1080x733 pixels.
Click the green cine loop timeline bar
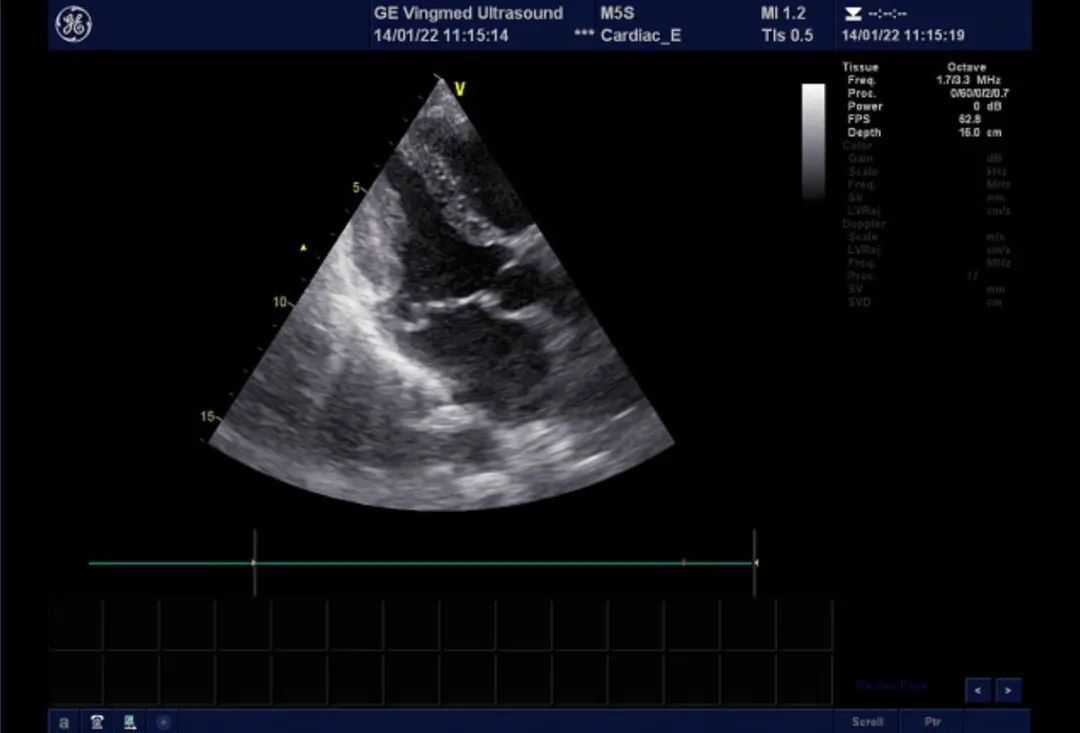point(450,563)
